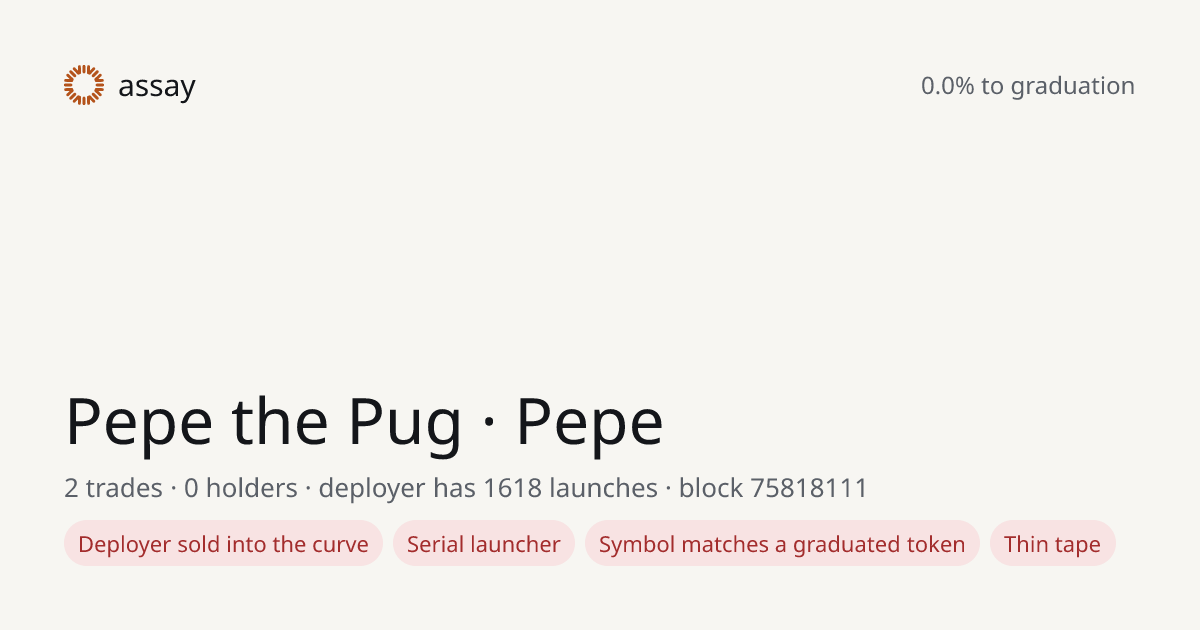The width and height of the screenshot is (1200, 630).
Task: Open the Pepe the Pug token name
Action: [264, 423]
